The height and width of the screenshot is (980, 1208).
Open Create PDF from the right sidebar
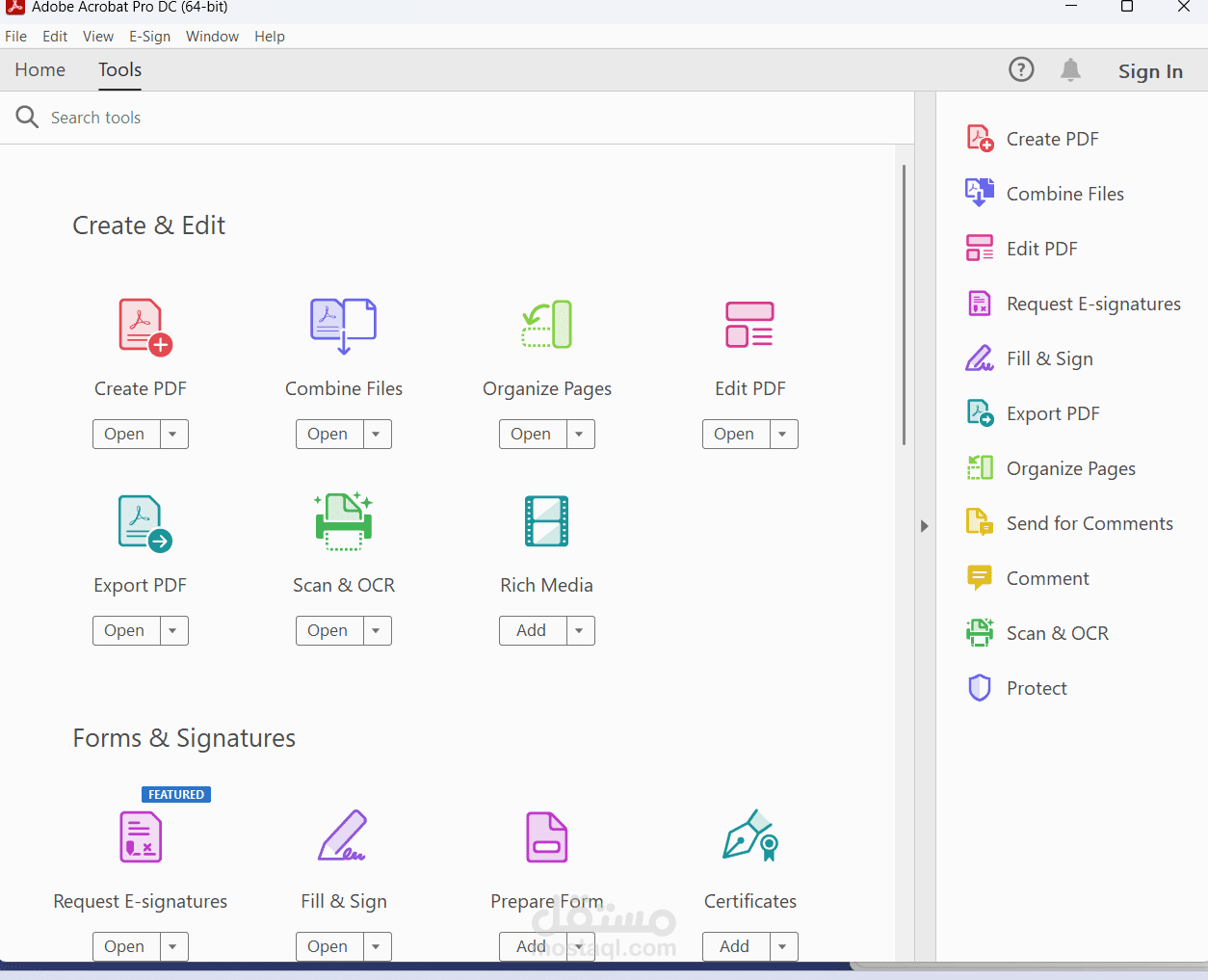pos(1032,139)
